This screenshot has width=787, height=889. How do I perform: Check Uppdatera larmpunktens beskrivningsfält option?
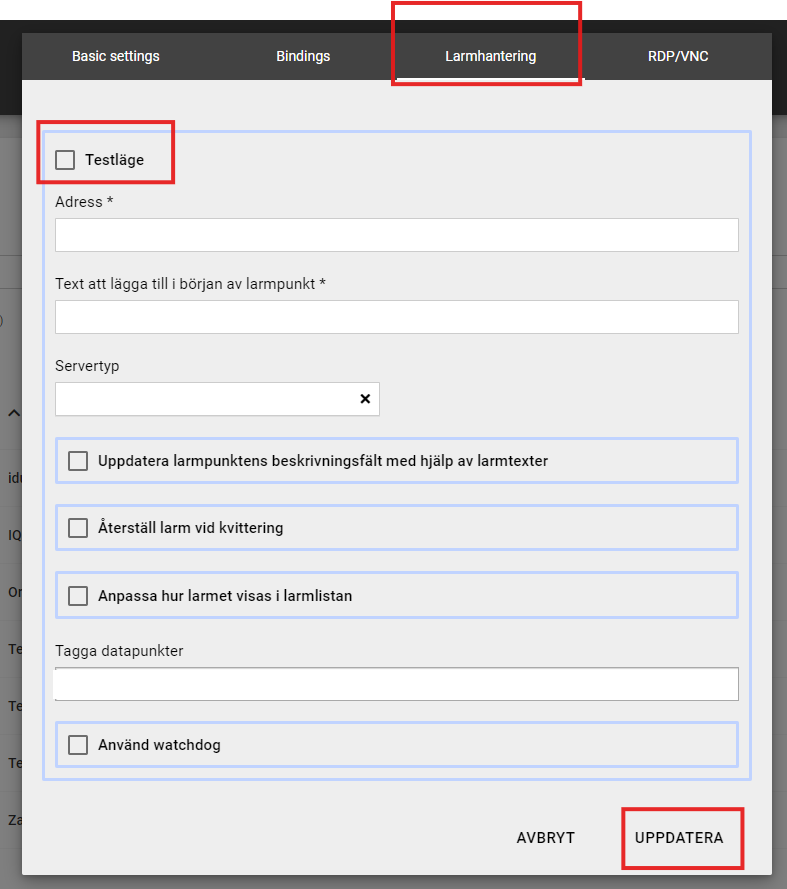click(x=78, y=461)
